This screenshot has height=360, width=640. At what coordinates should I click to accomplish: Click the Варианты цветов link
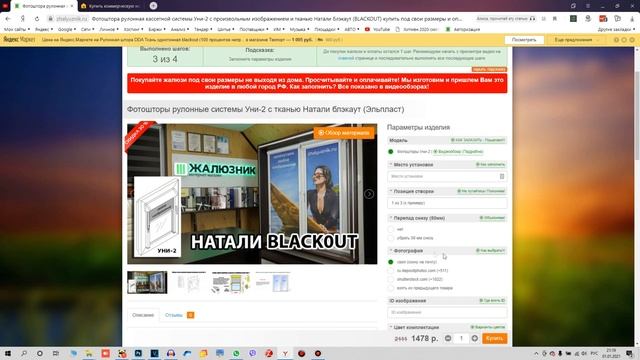[488, 327]
